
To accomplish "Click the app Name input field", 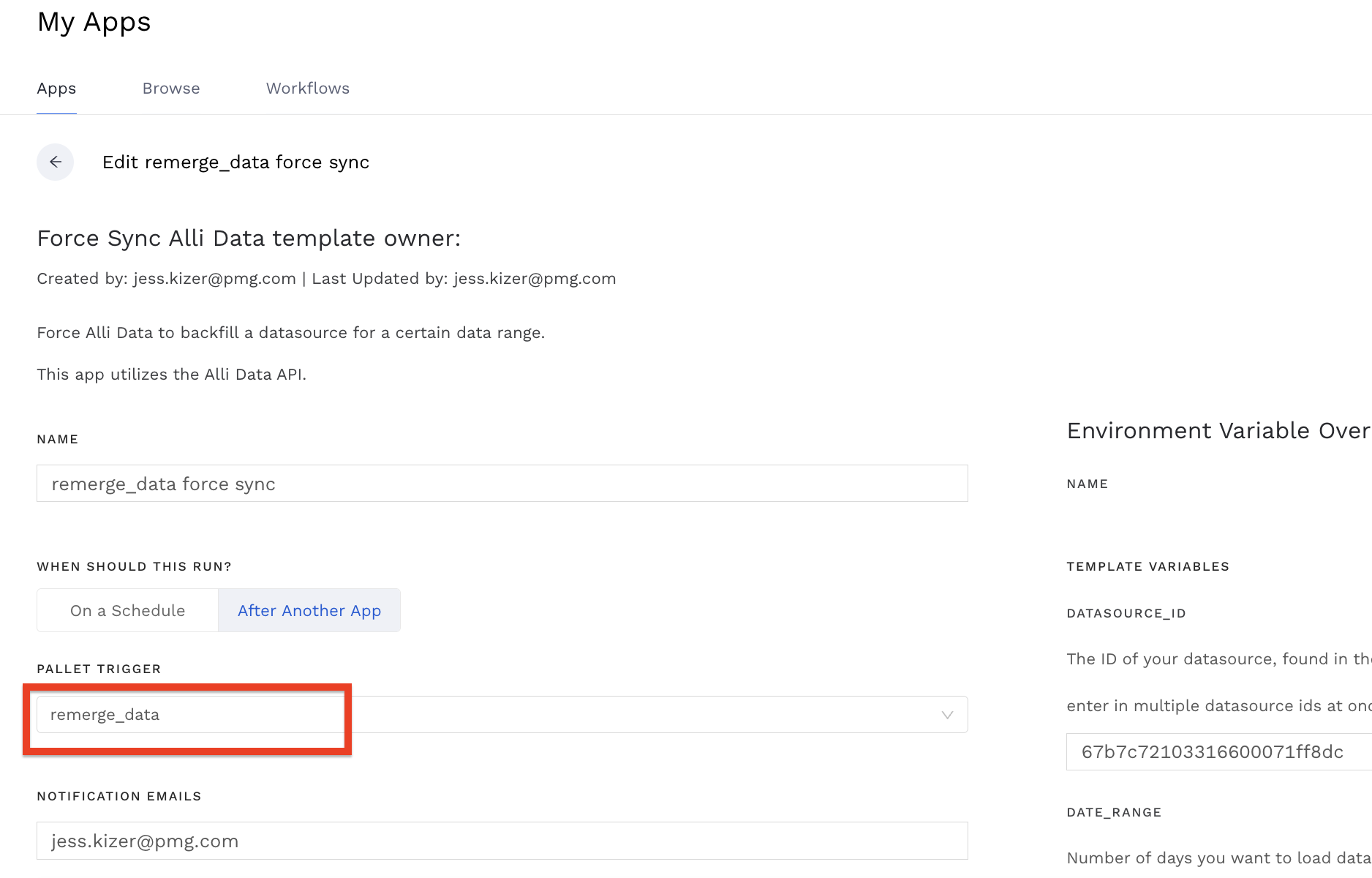I will point(502,484).
